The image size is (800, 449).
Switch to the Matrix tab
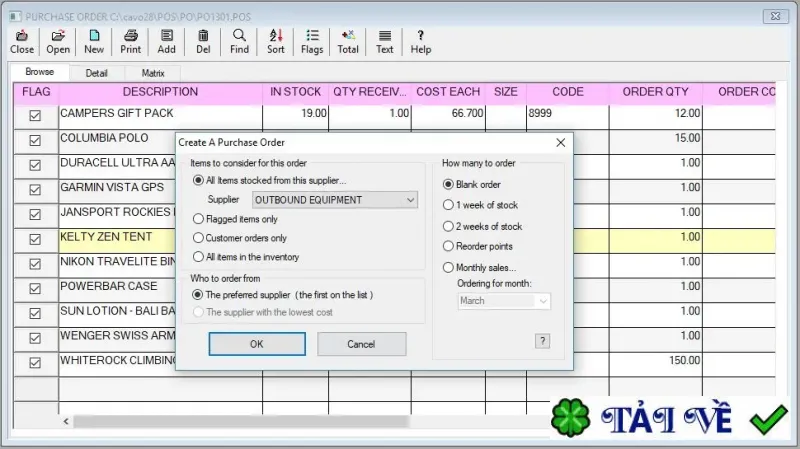(x=153, y=73)
